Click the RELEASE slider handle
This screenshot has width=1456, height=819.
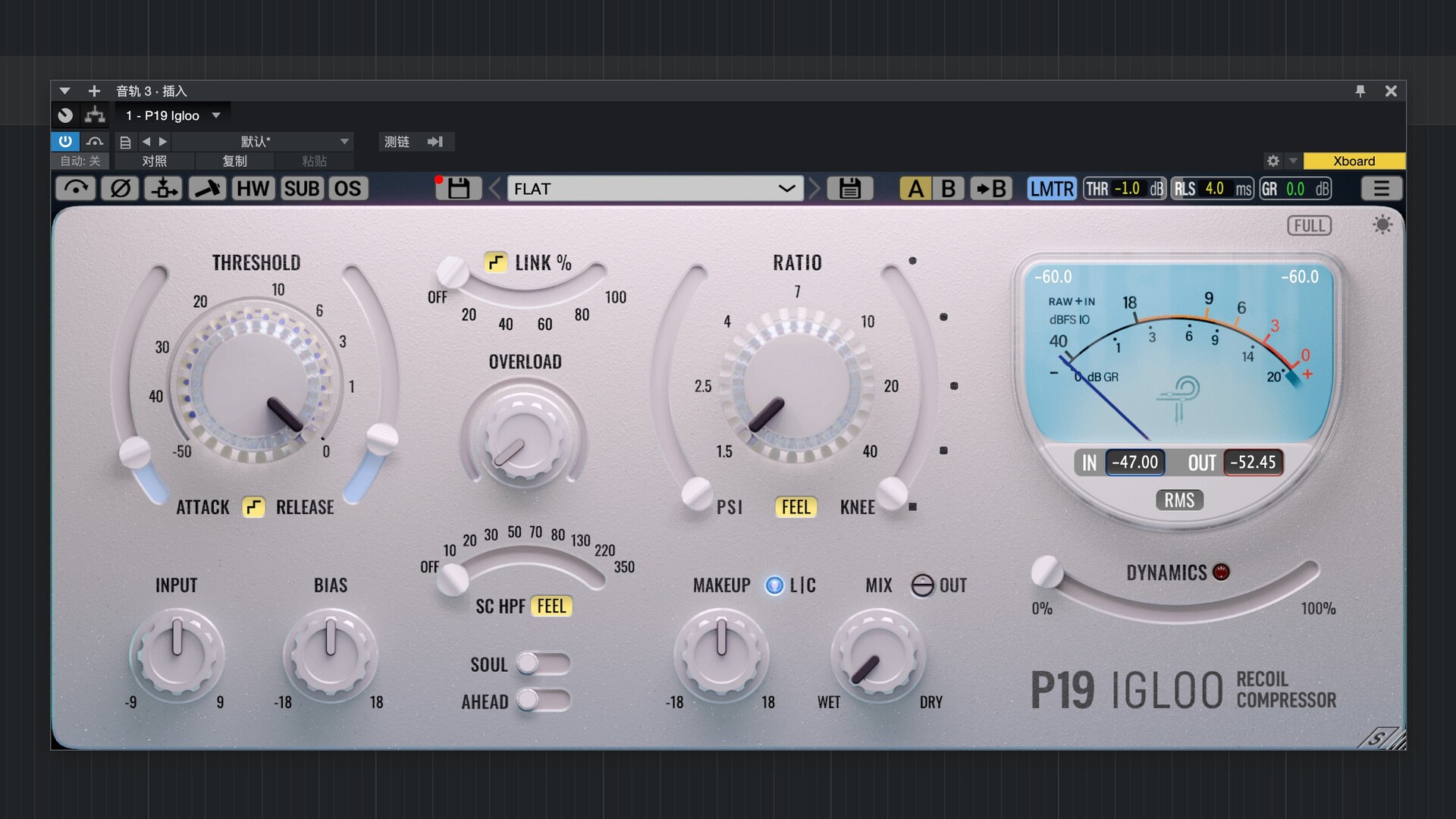pos(382,440)
